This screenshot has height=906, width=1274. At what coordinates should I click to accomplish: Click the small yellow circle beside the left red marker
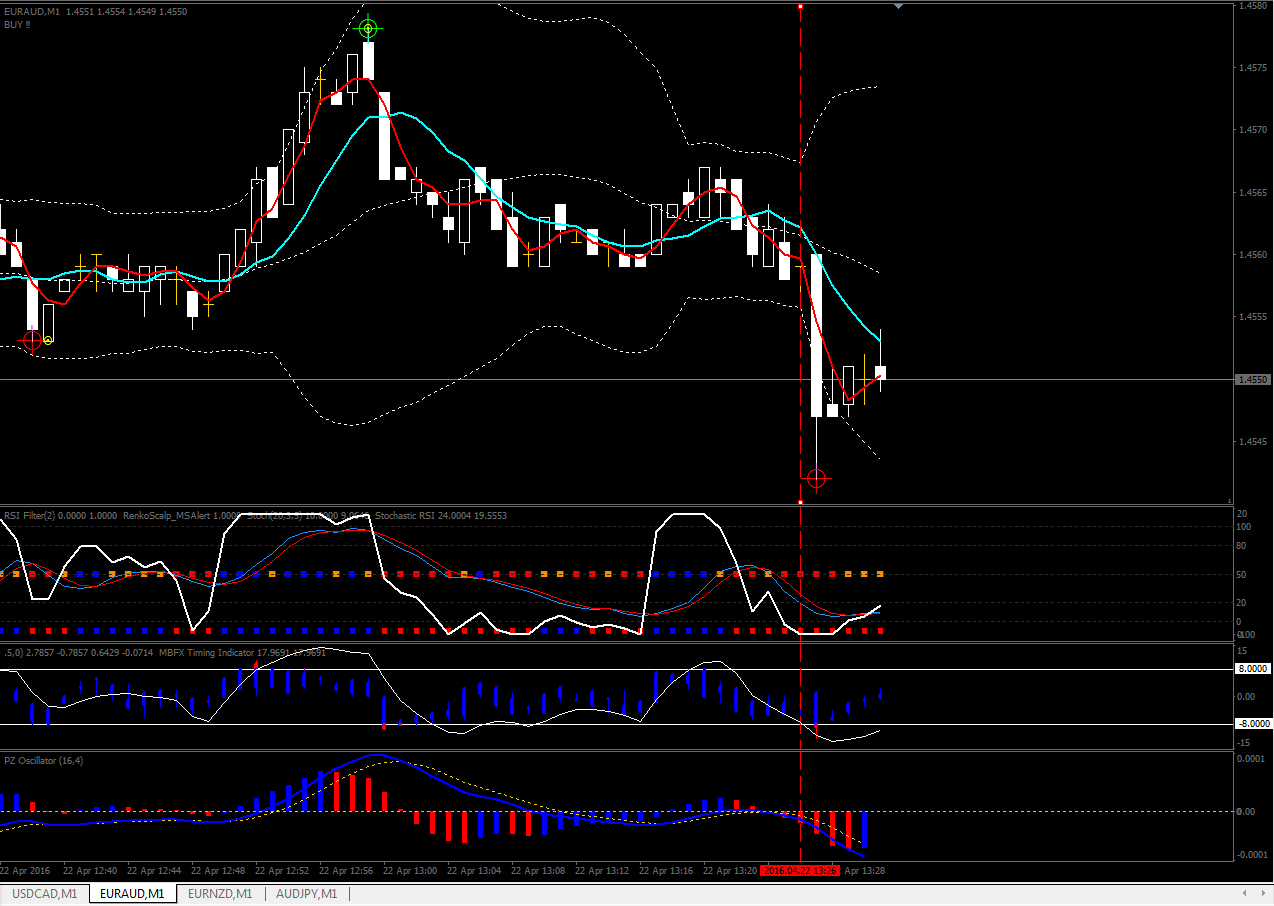click(x=48, y=340)
